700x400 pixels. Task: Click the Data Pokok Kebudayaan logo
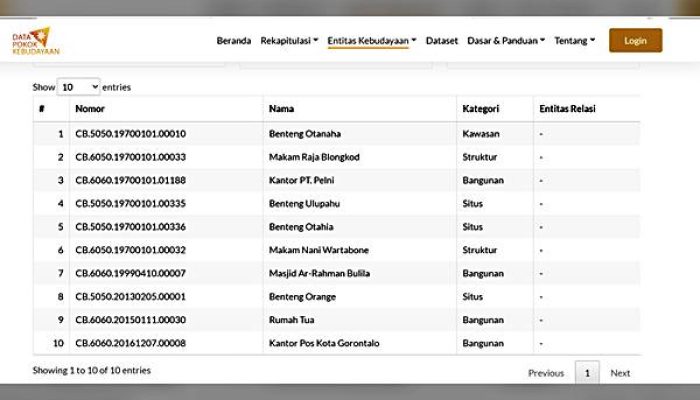pos(36,41)
